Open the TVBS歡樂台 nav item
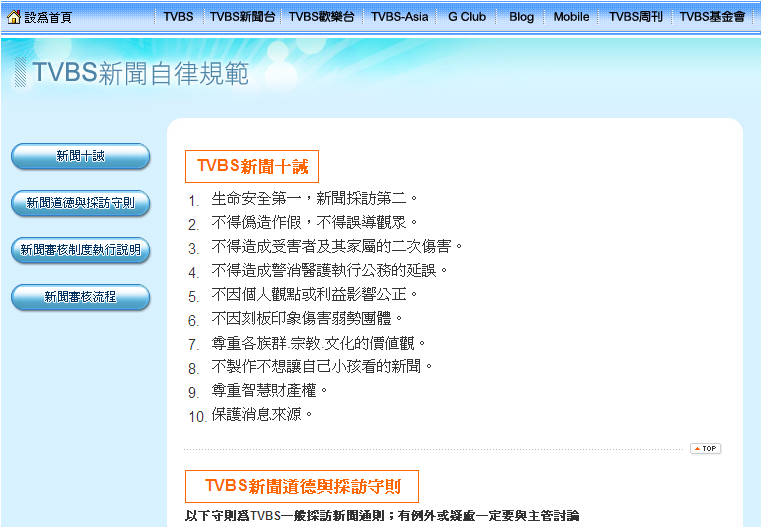Screen dimensions: 761x527 tap(321, 16)
